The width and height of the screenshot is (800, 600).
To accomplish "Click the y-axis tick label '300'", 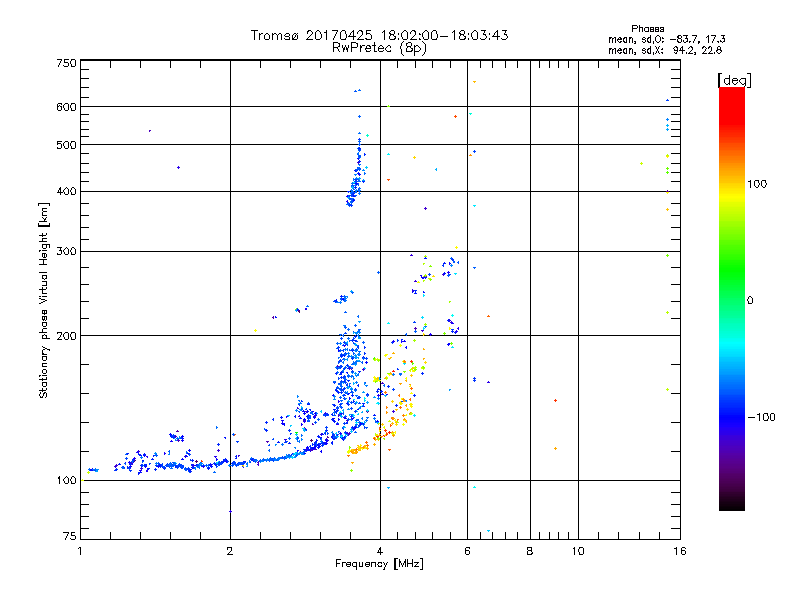I will [67, 252].
